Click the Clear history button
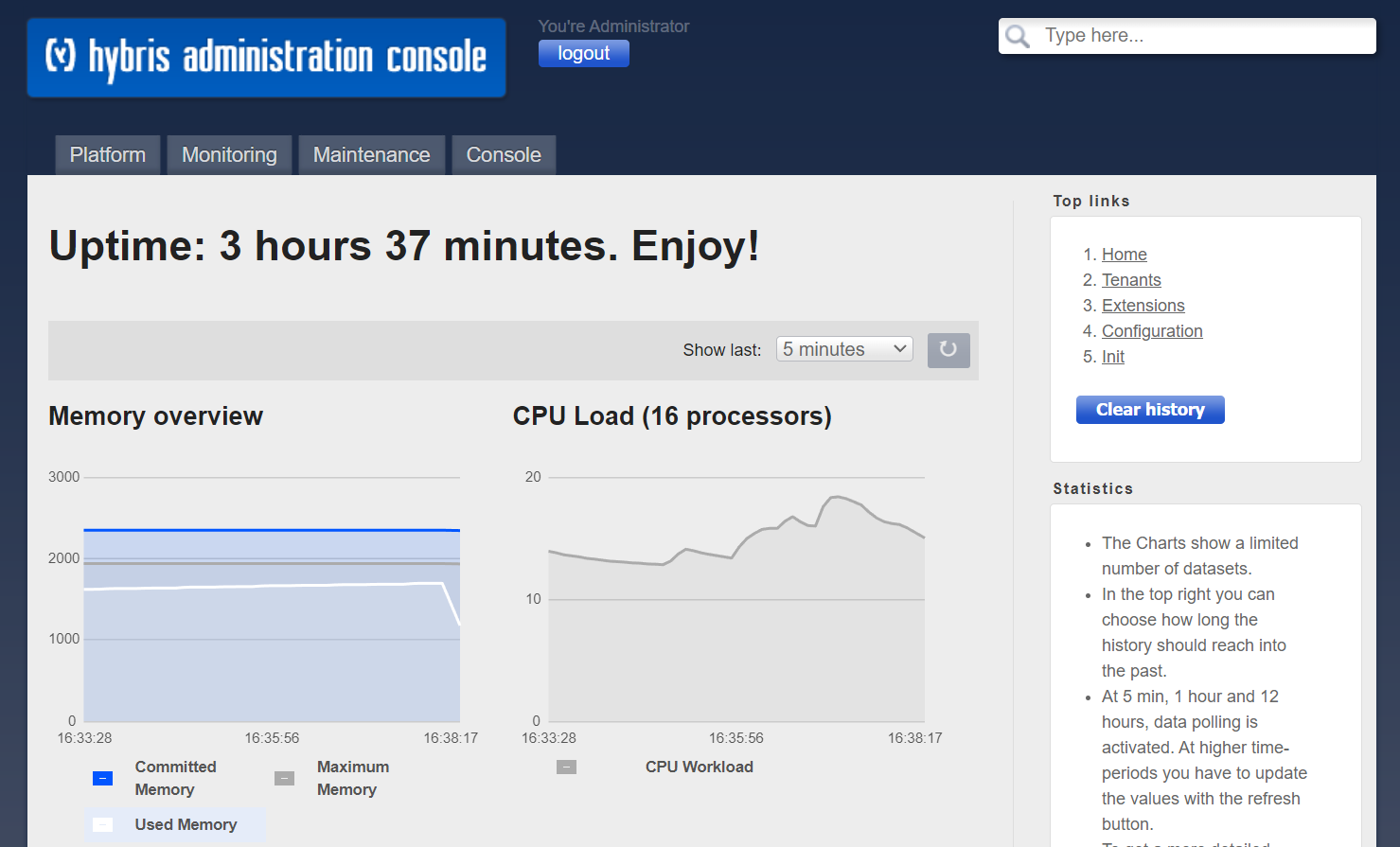 [1150, 410]
